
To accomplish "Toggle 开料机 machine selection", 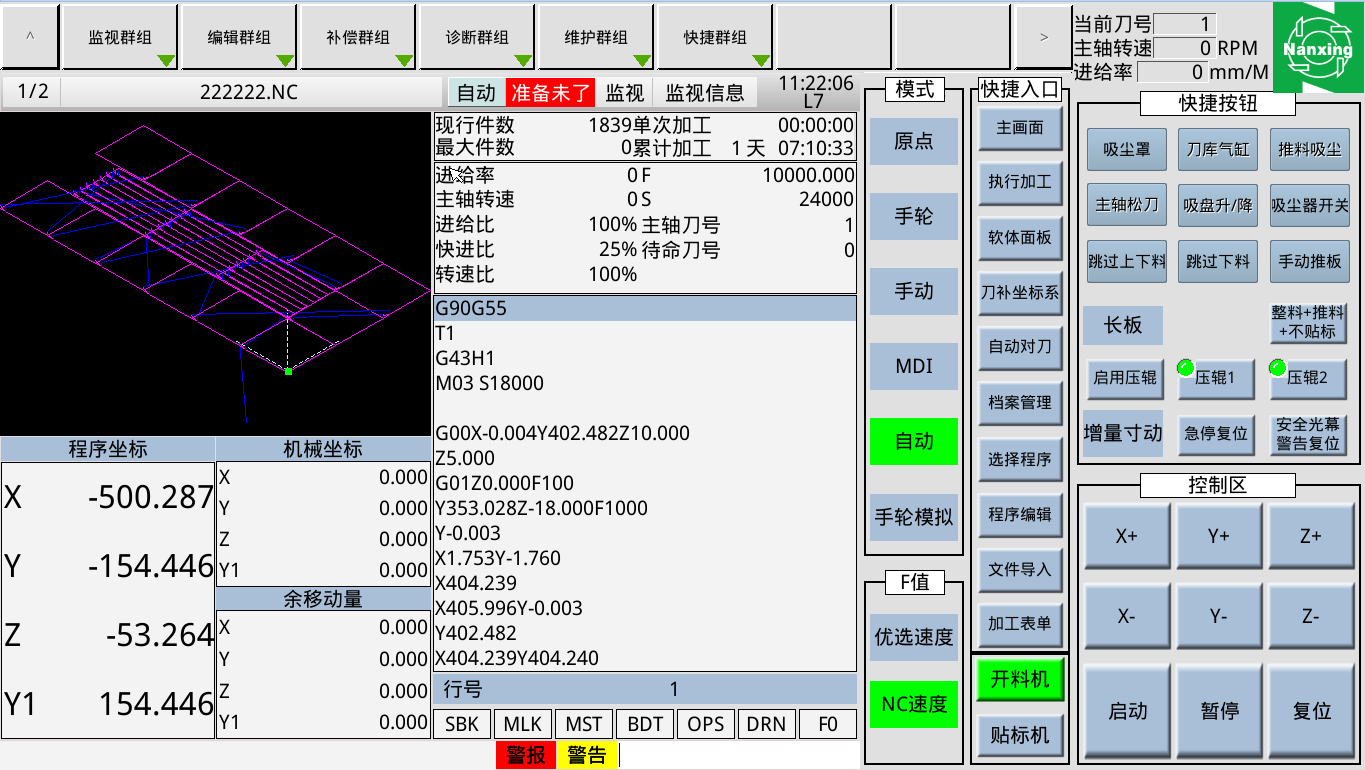I will [x=1019, y=680].
